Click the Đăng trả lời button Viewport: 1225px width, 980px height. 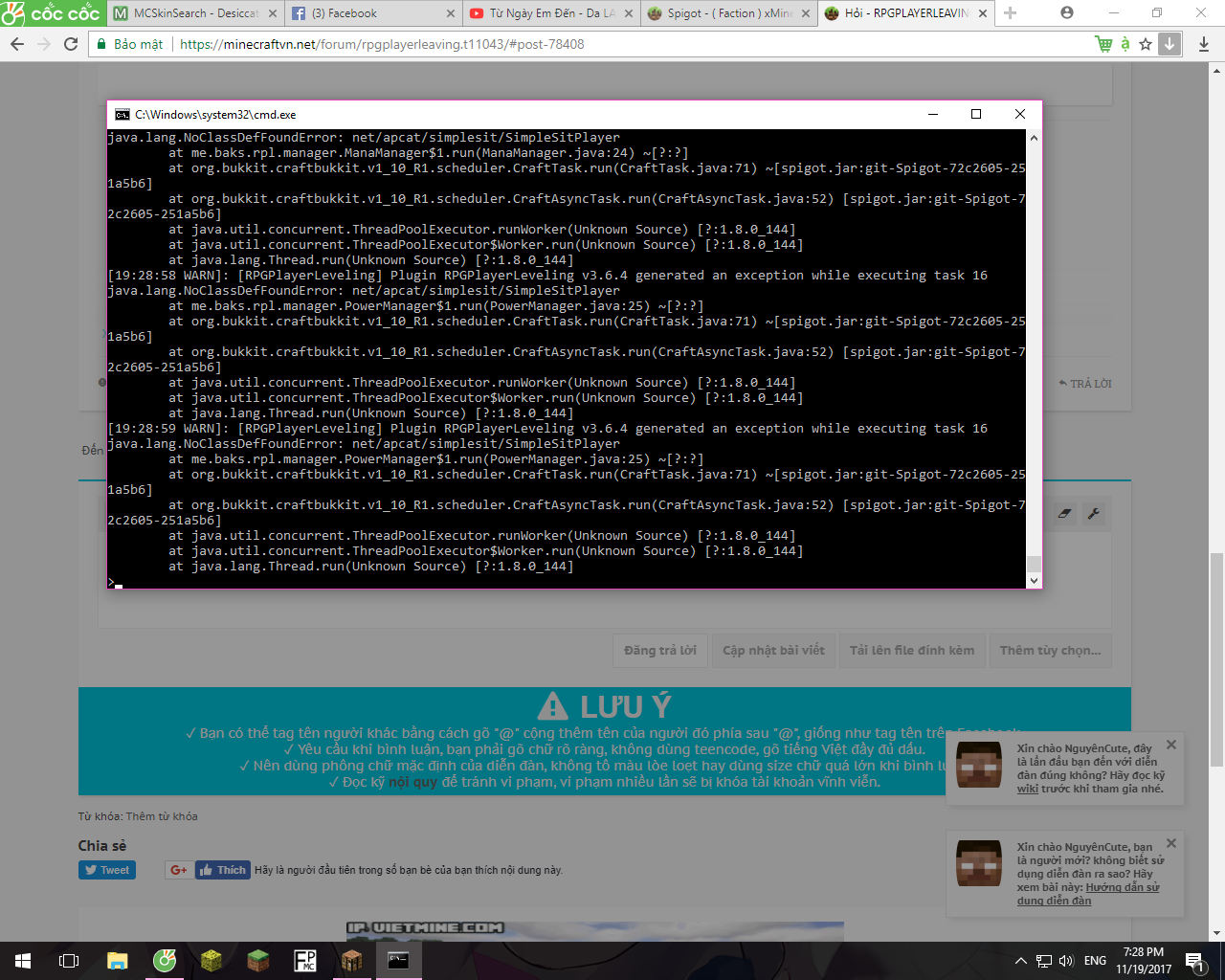pos(660,651)
